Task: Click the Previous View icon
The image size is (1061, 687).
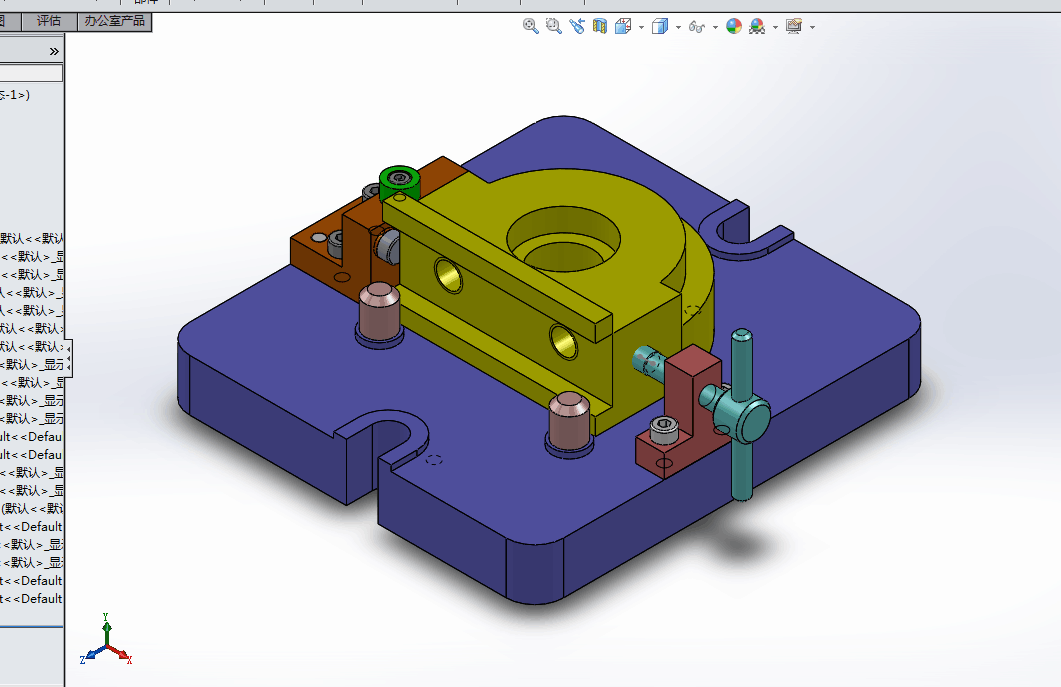Action: tap(577, 26)
